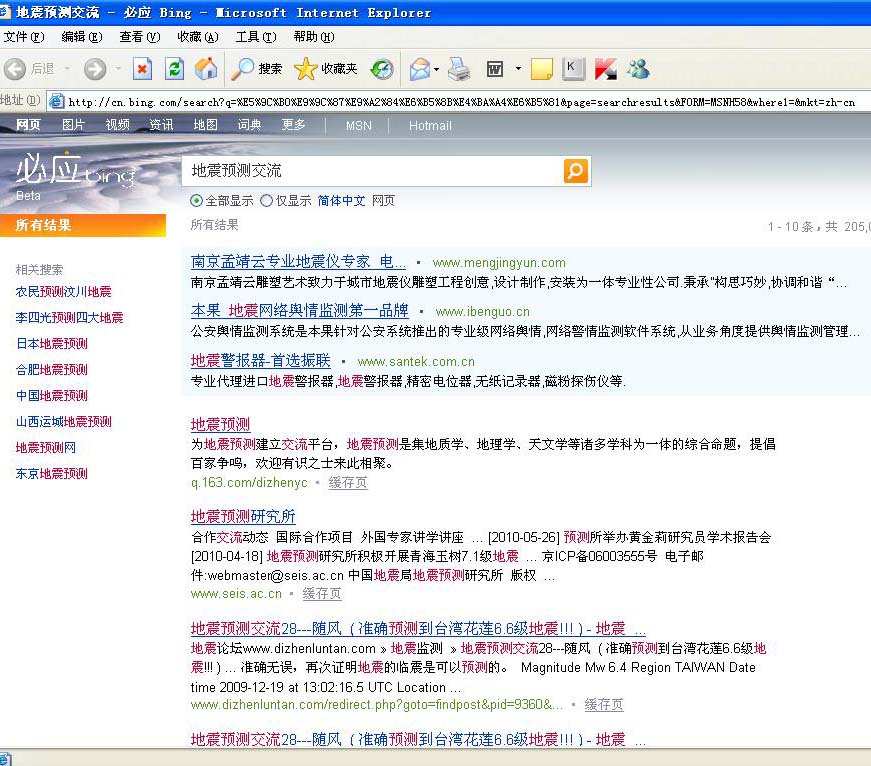
Task: Open the 地震预测 result title link
Action: click(221, 424)
